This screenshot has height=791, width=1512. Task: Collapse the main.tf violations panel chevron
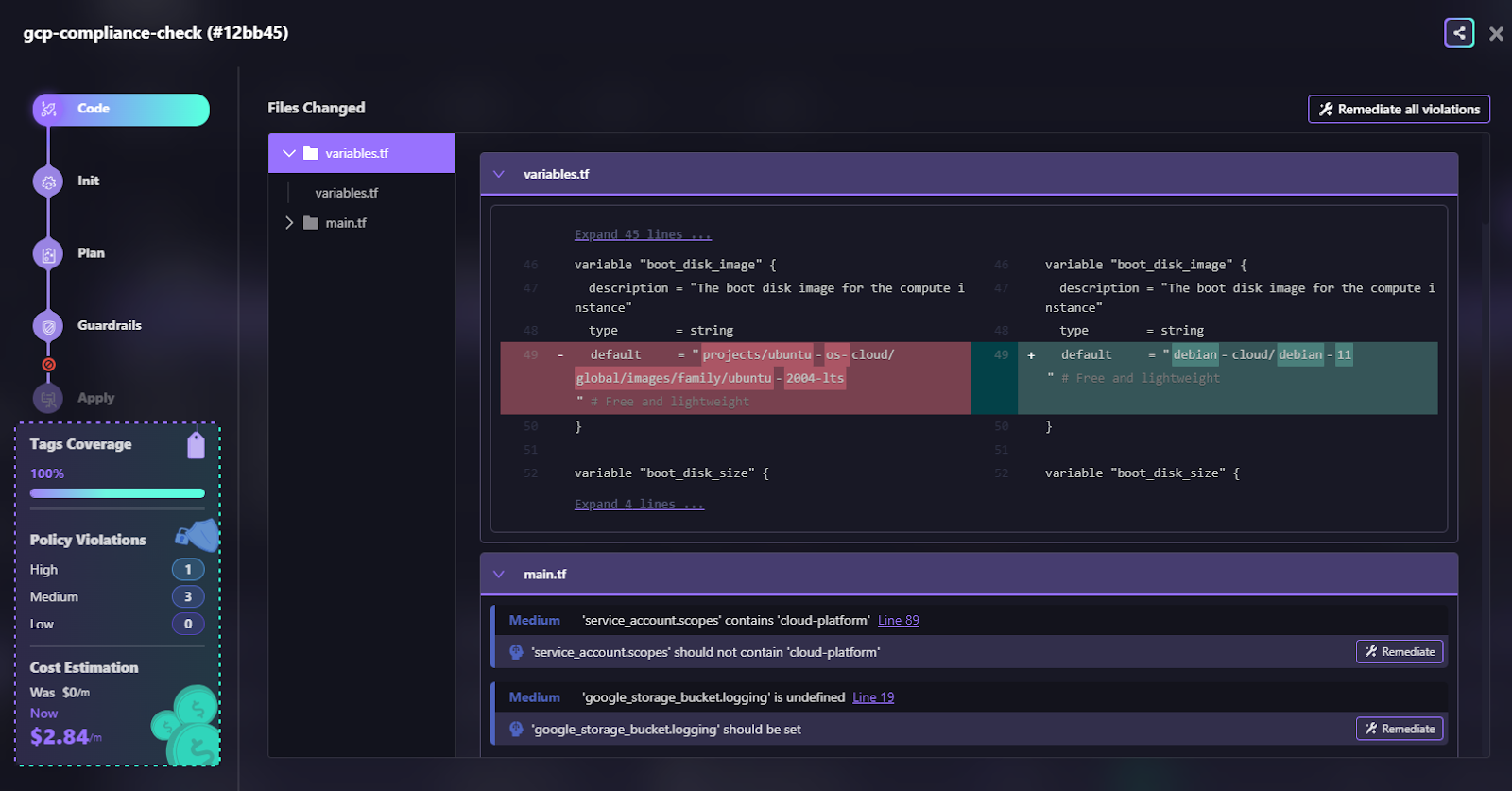(499, 575)
